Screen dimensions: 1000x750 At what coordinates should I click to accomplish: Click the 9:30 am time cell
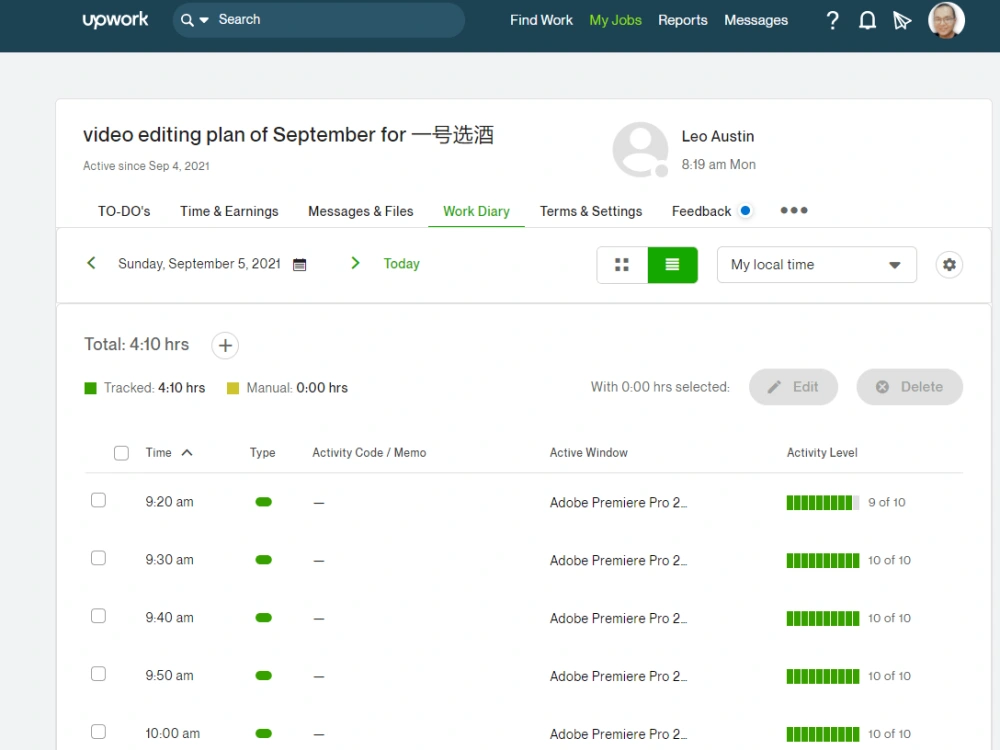(169, 560)
